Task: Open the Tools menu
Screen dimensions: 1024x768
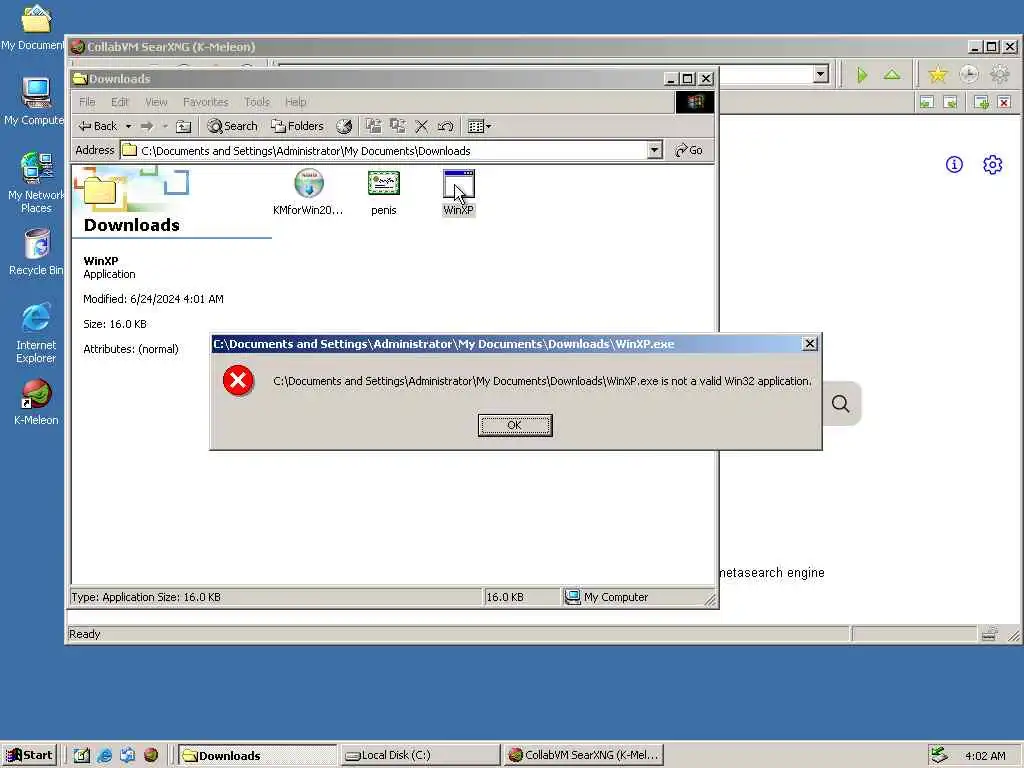Action: click(257, 102)
